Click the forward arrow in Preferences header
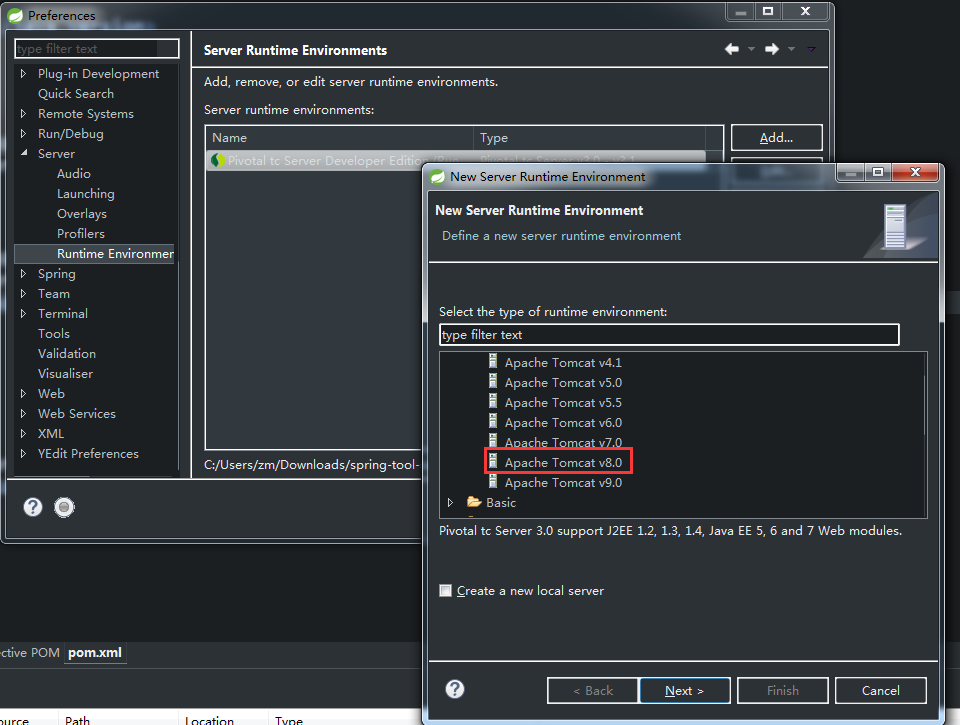 coord(771,49)
